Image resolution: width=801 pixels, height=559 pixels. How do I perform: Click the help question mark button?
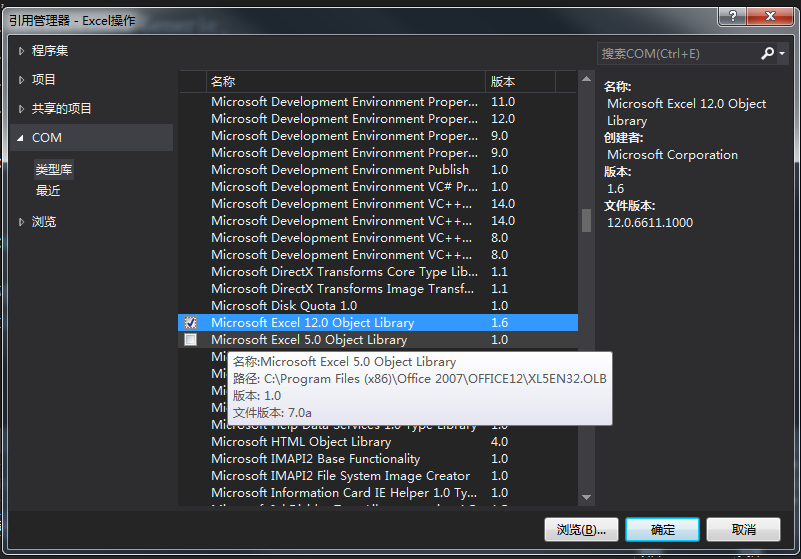coord(732,16)
